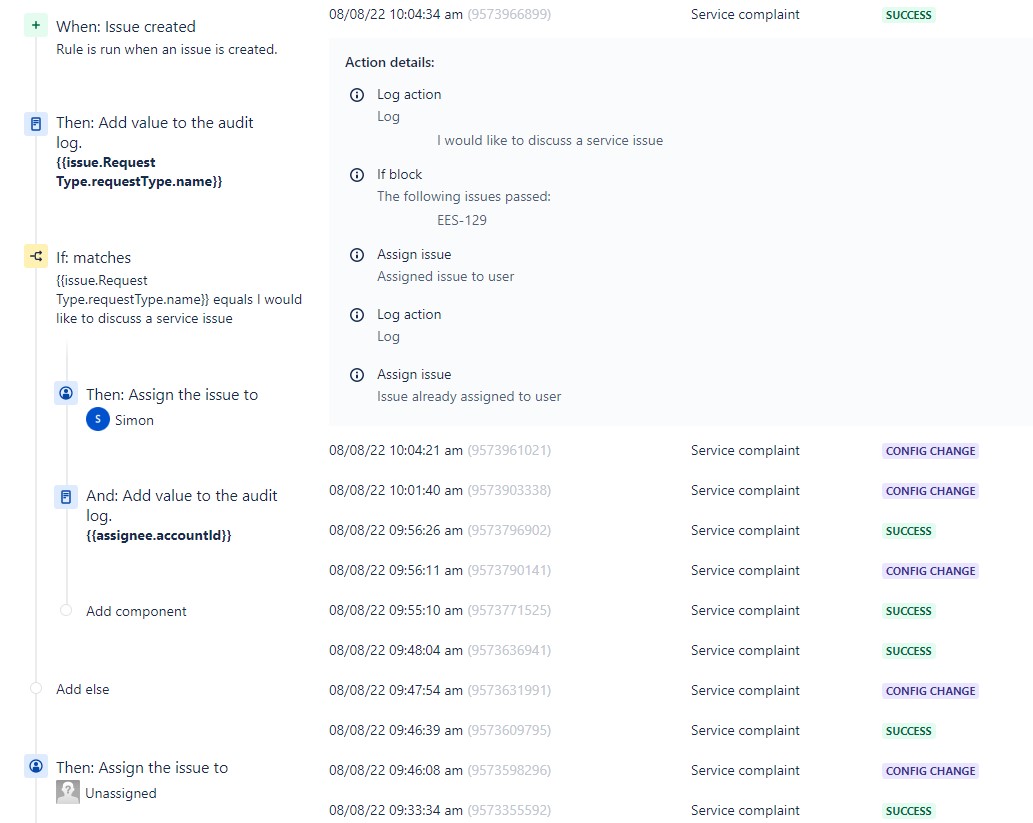Click the audit log icon beside 'Then: Add value'
Viewport: 1033px width, 823px height.
[x=36, y=123]
